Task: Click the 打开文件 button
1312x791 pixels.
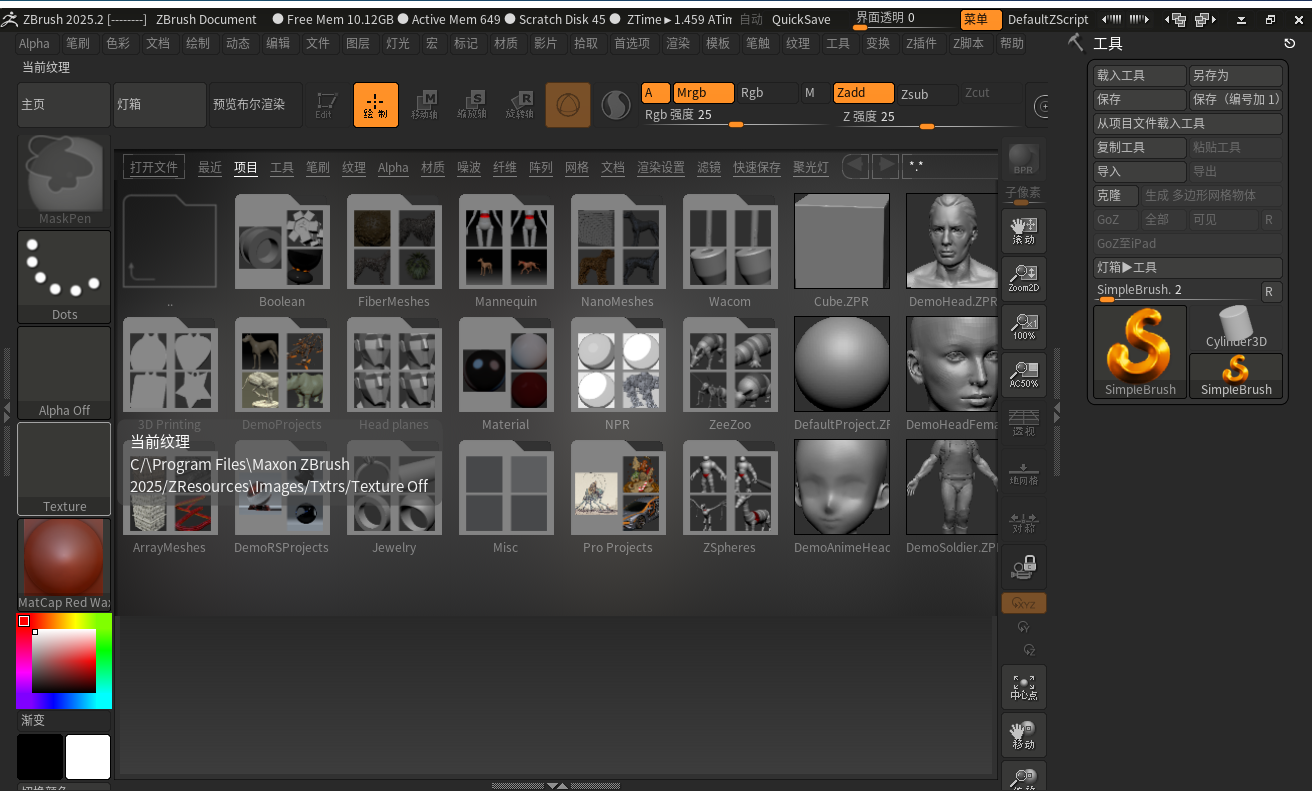Action: 154,167
